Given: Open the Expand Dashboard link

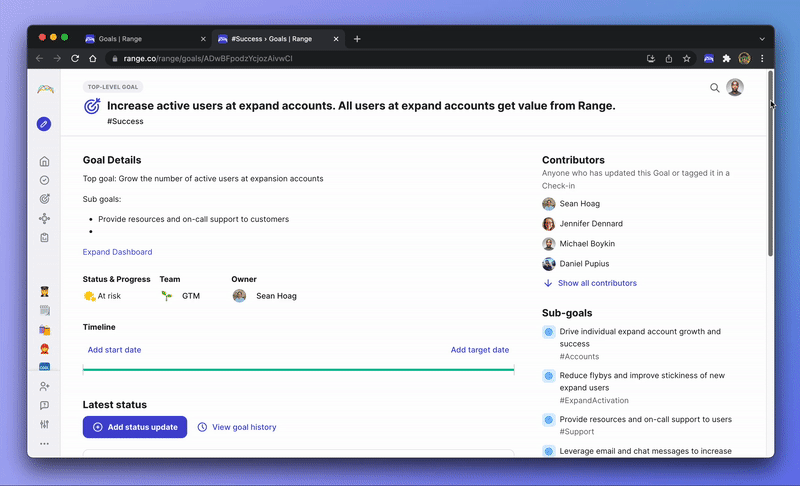Looking at the screenshot, I should [117, 252].
